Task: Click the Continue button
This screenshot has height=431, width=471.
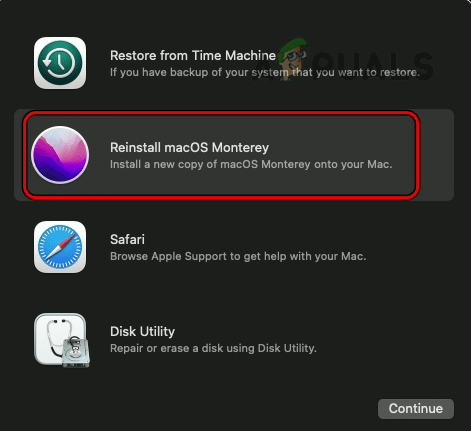Action: (416, 409)
